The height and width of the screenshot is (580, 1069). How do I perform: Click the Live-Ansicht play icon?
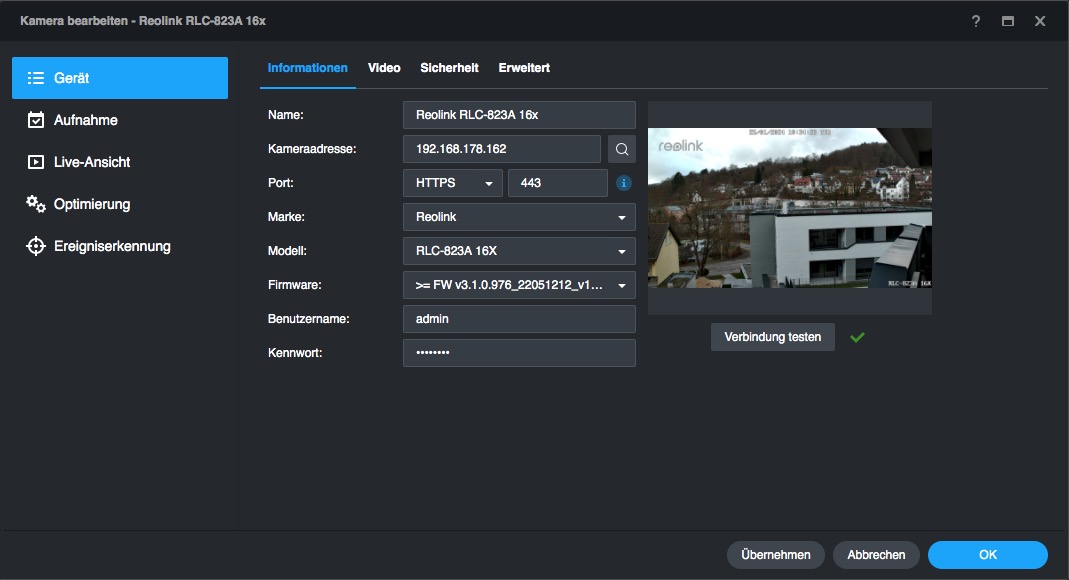(36, 162)
